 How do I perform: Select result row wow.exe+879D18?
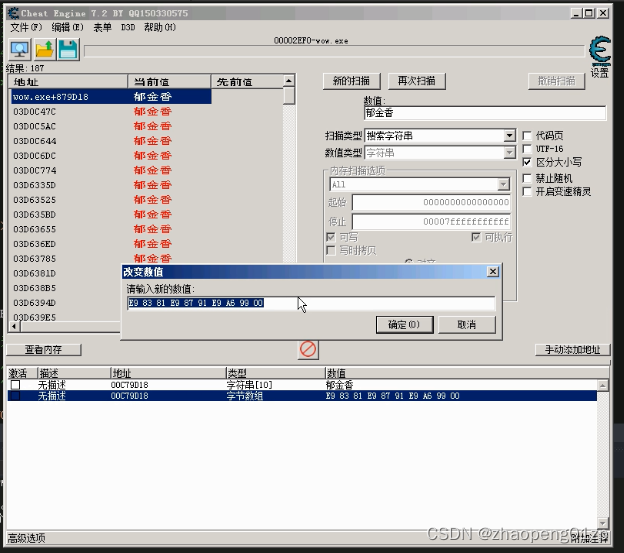point(111,97)
